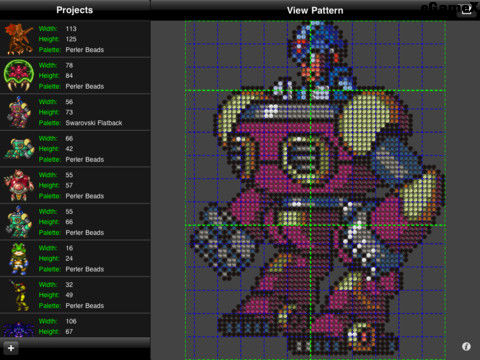Viewport: 480px width, 360px height.
Task: Open the yellow Samus project thumbnail
Action: 19,295
